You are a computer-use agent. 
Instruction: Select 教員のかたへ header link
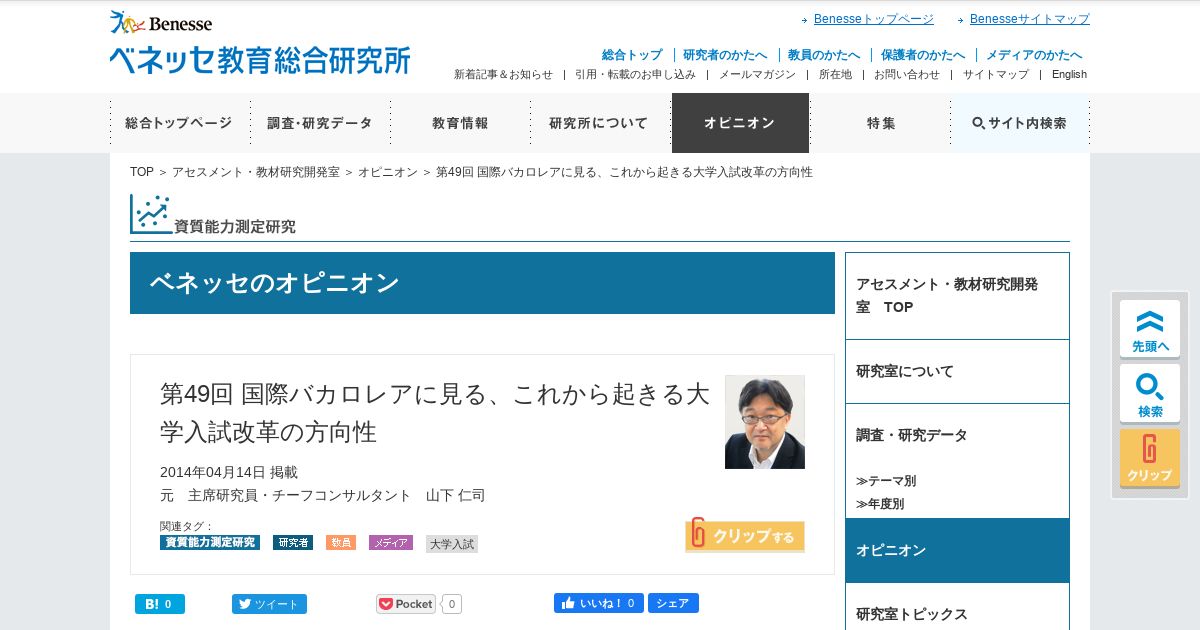[824, 55]
